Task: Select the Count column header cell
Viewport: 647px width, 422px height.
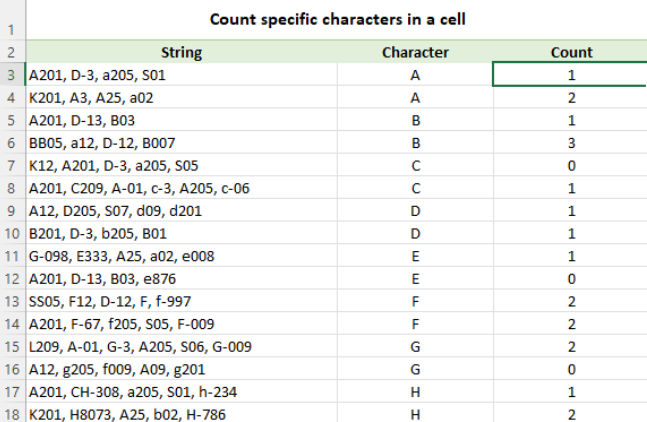Action: click(x=571, y=52)
